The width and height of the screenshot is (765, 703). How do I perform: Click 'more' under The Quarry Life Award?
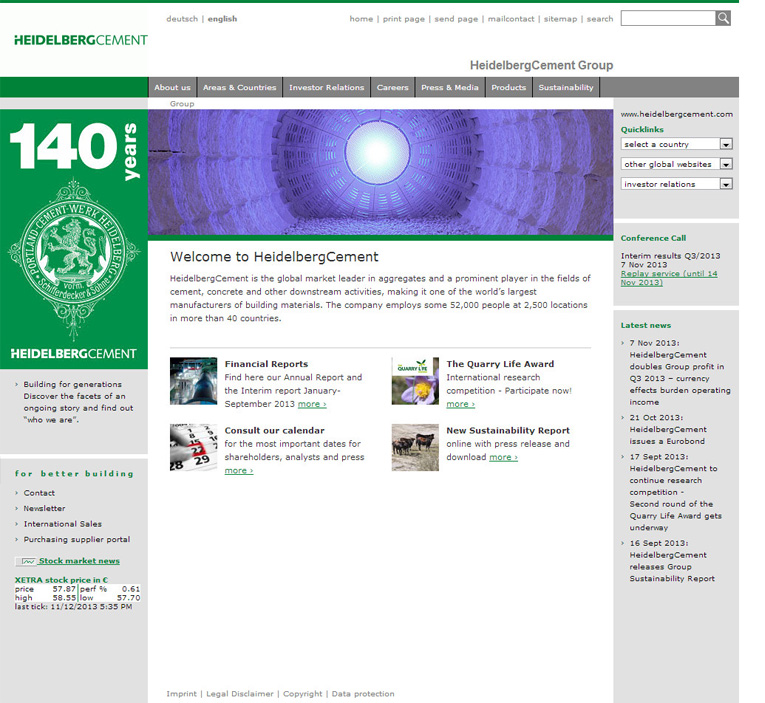[460, 404]
